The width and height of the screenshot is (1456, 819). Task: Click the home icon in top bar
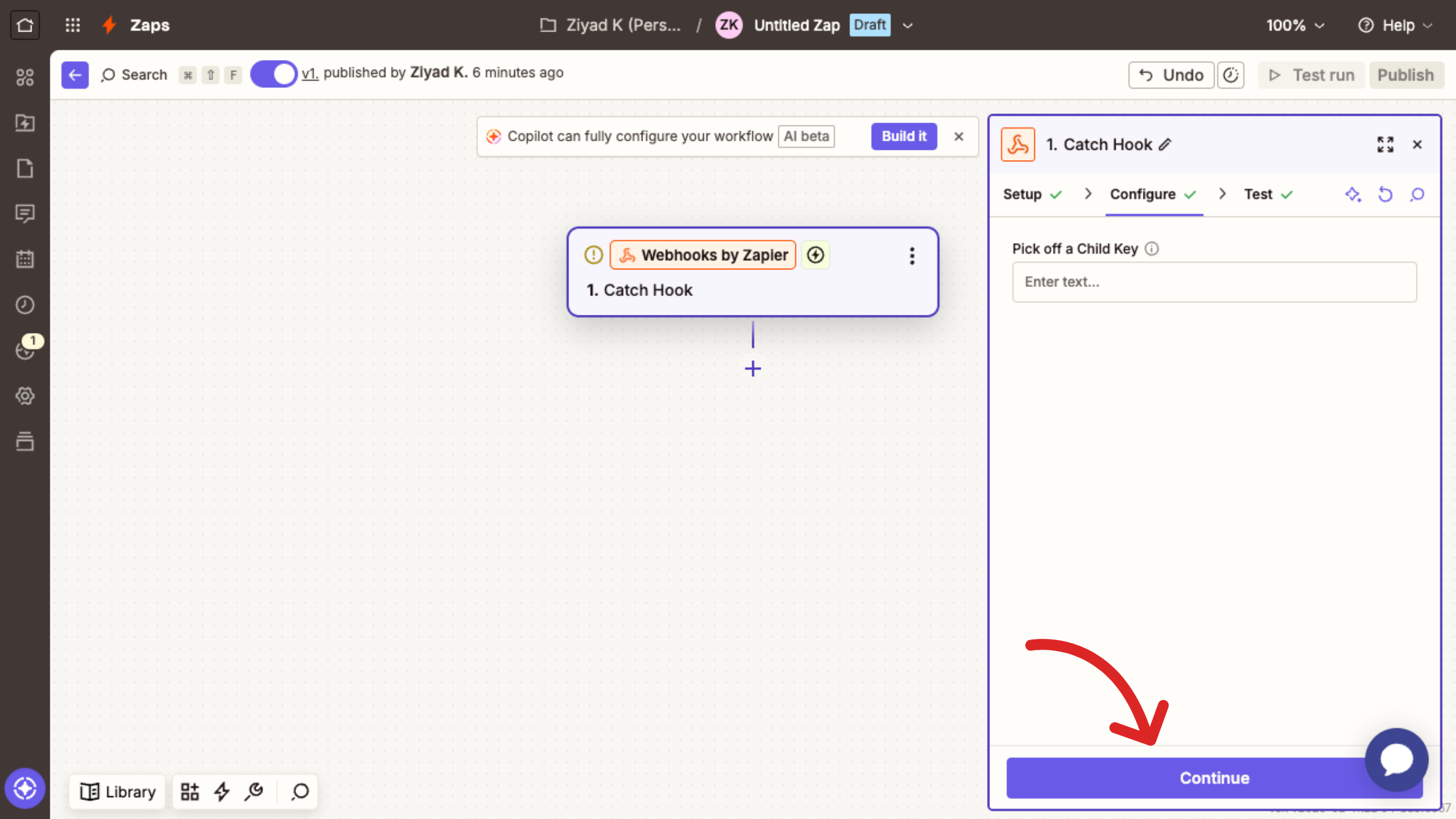point(25,25)
